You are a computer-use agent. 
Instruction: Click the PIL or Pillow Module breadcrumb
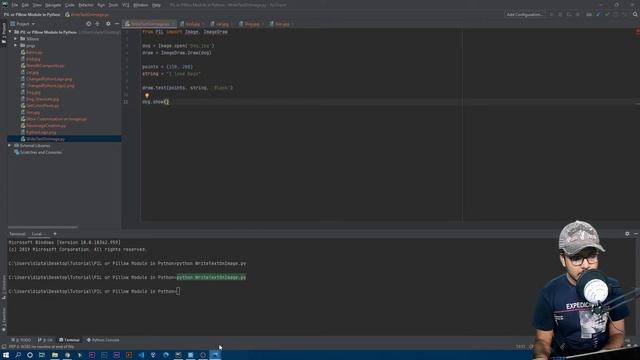click(x=32, y=14)
